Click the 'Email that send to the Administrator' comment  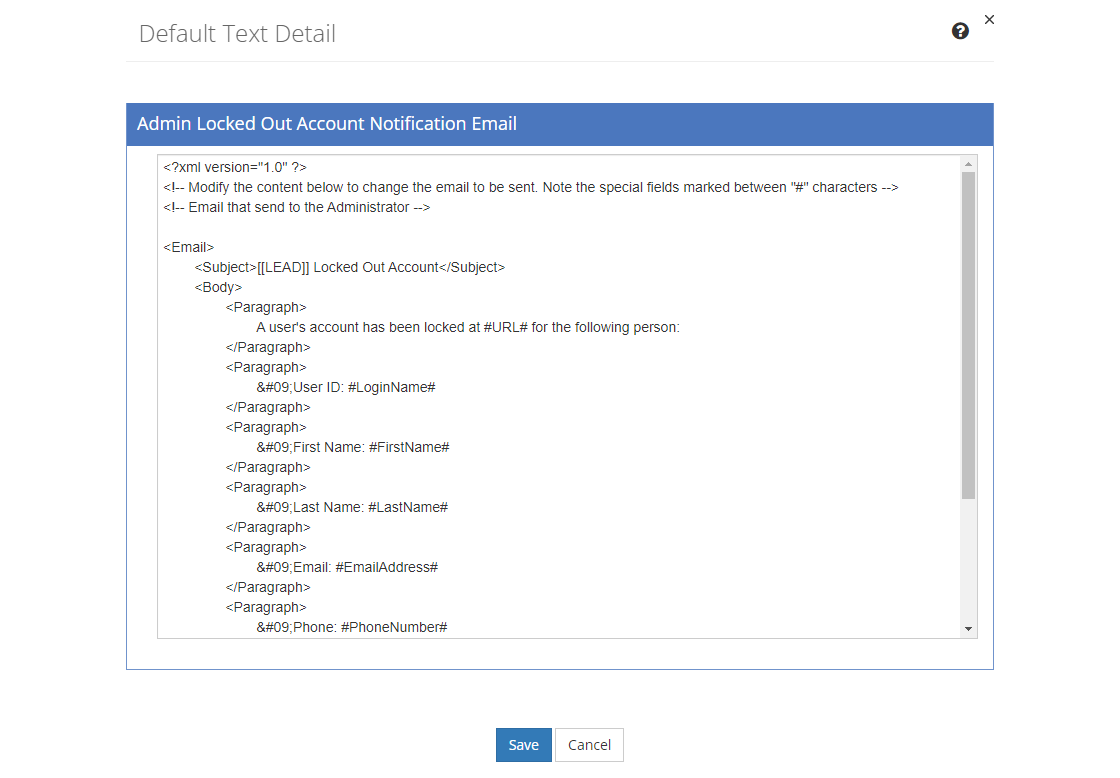[x=296, y=207]
